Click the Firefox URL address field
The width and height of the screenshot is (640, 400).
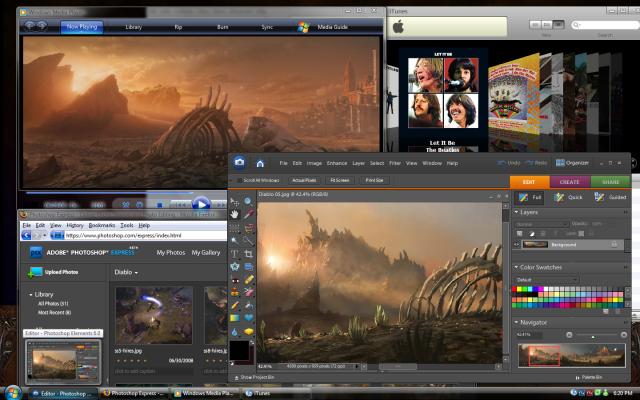click(x=145, y=236)
